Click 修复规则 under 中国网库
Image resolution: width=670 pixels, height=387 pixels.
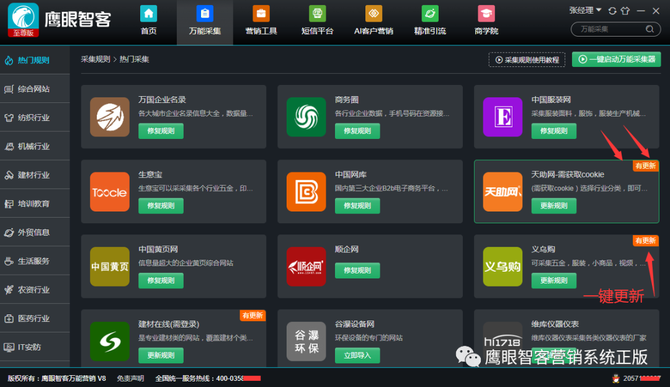[x=357, y=205]
